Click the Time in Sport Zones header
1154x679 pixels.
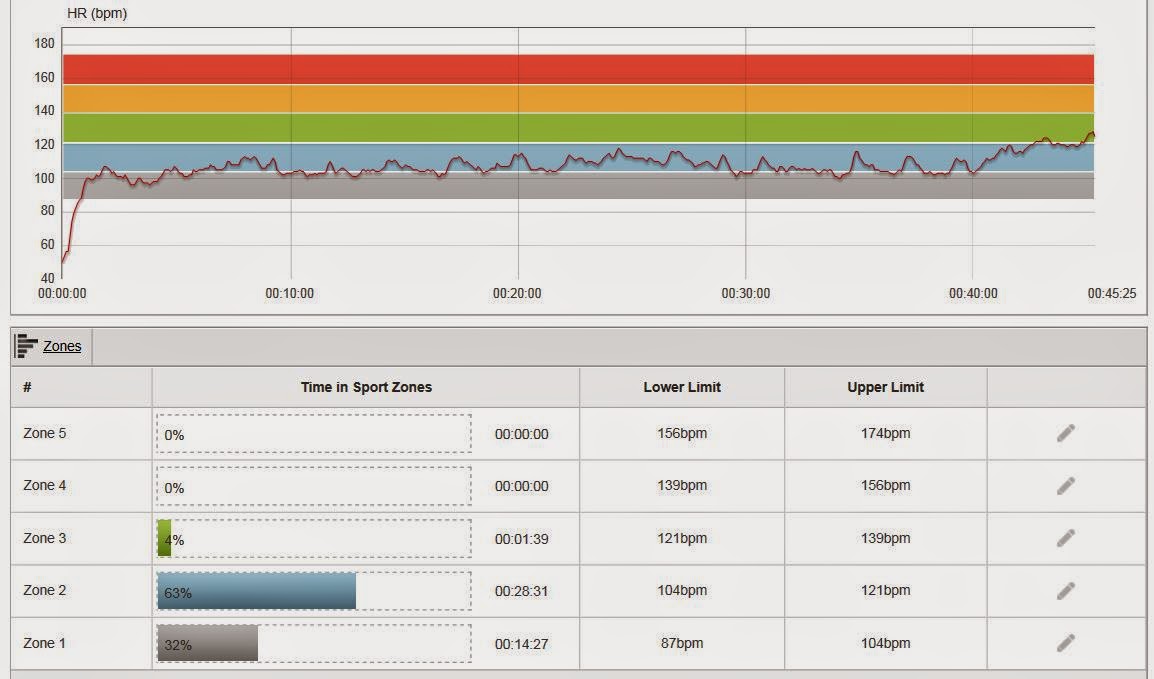(366, 387)
